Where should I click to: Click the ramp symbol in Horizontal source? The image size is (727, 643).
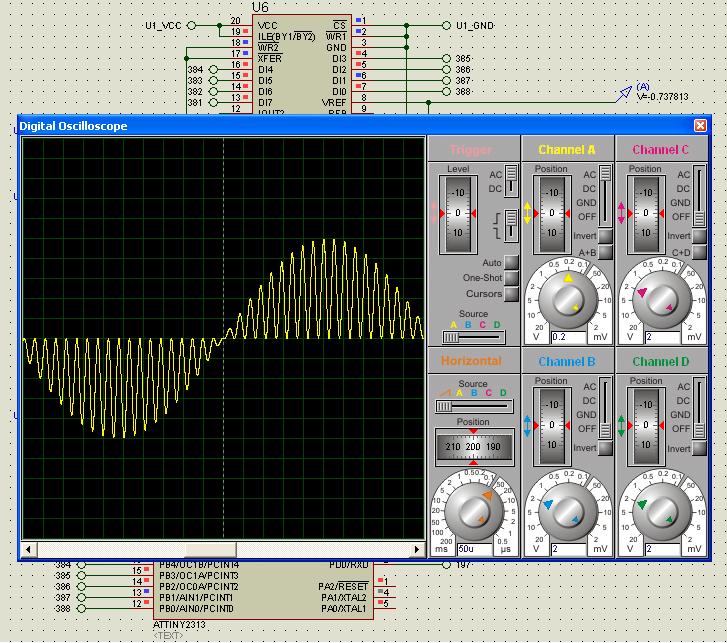445,393
